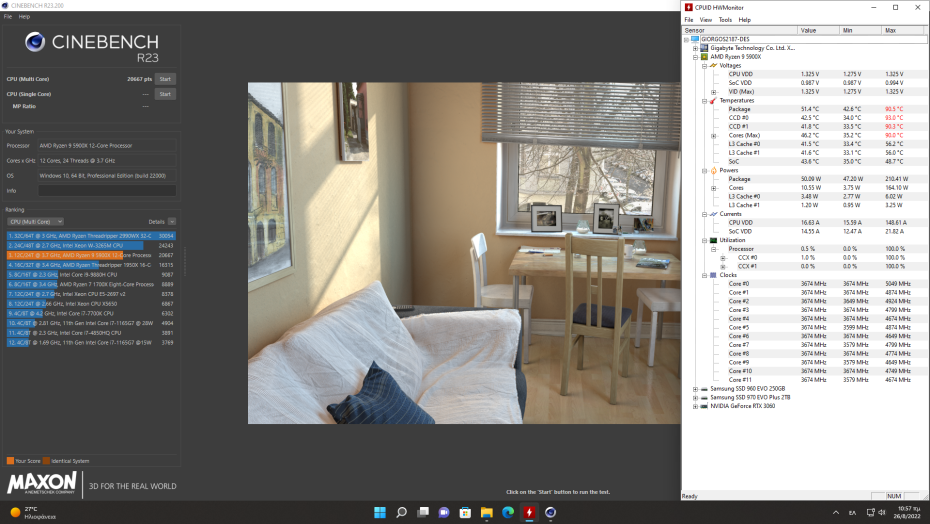Start the CPU Multi Core benchmark

[x=165, y=78]
